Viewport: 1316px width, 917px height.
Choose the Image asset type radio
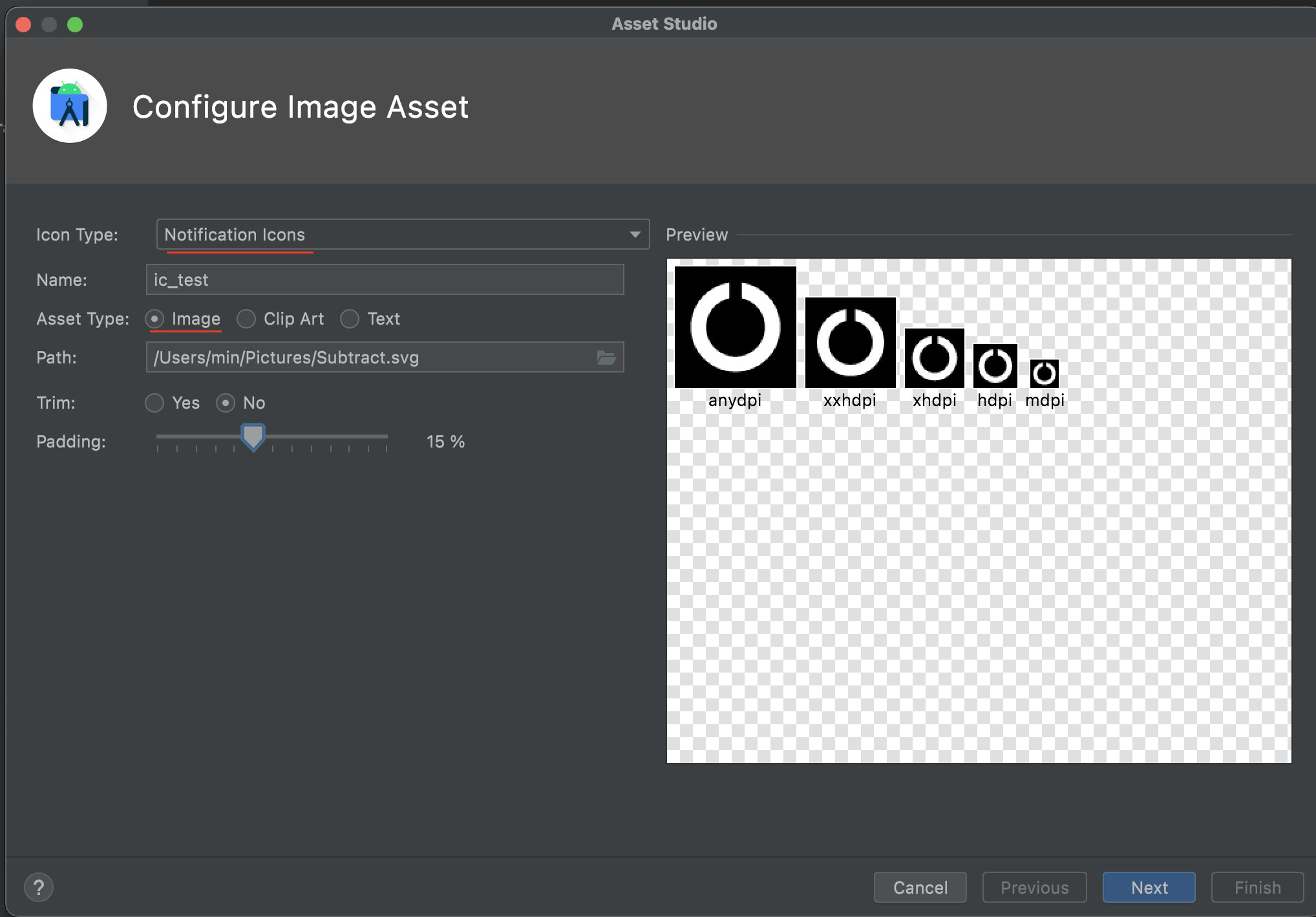[154, 319]
